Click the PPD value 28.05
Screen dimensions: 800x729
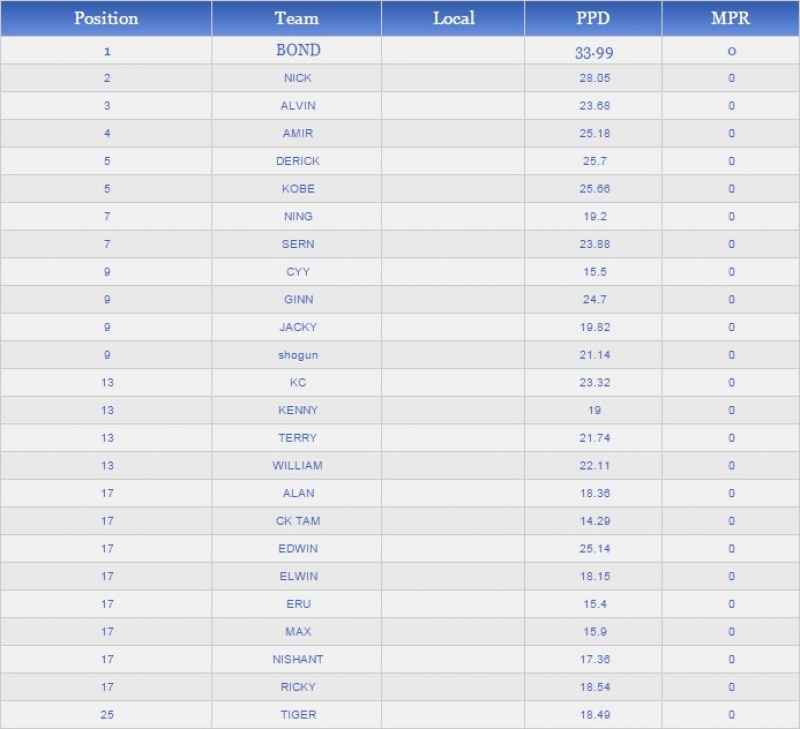point(593,78)
